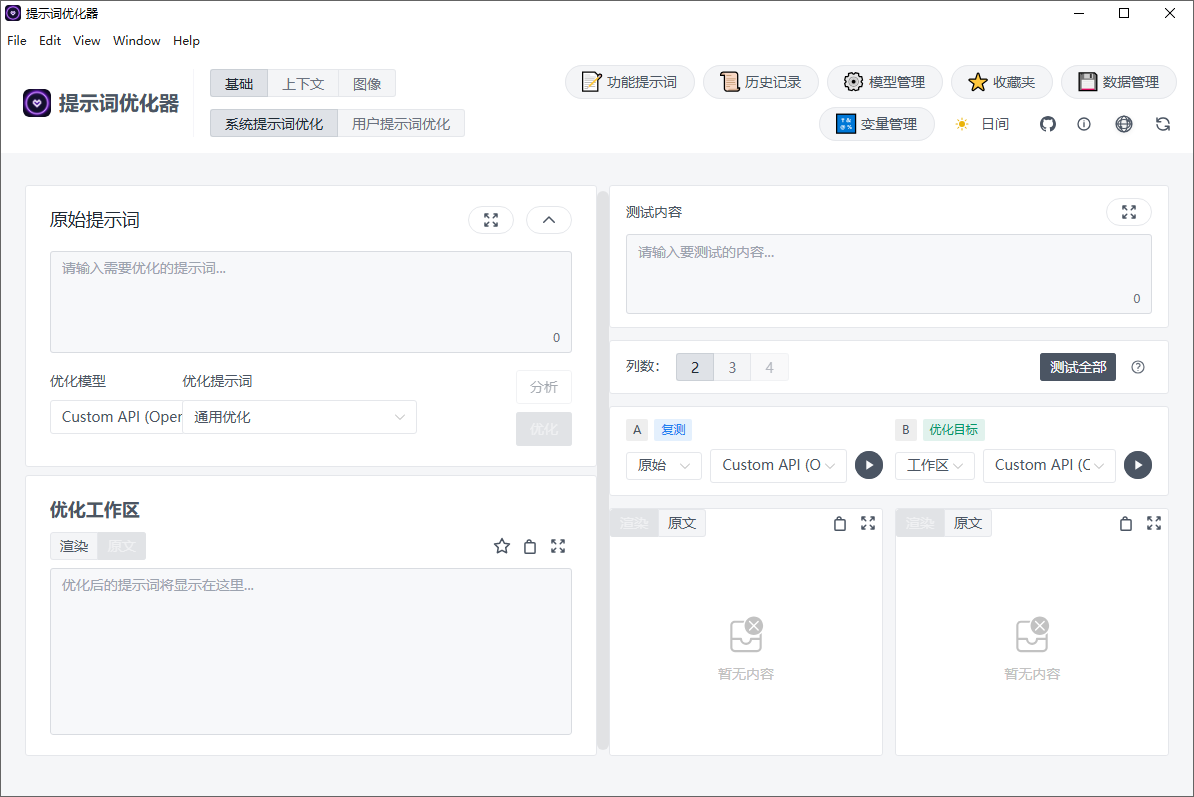Screen dimensions: 1194x797
Task: Favorite the optimized prompt with star icon
Action: pyautogui.click(x=502, y=546)
